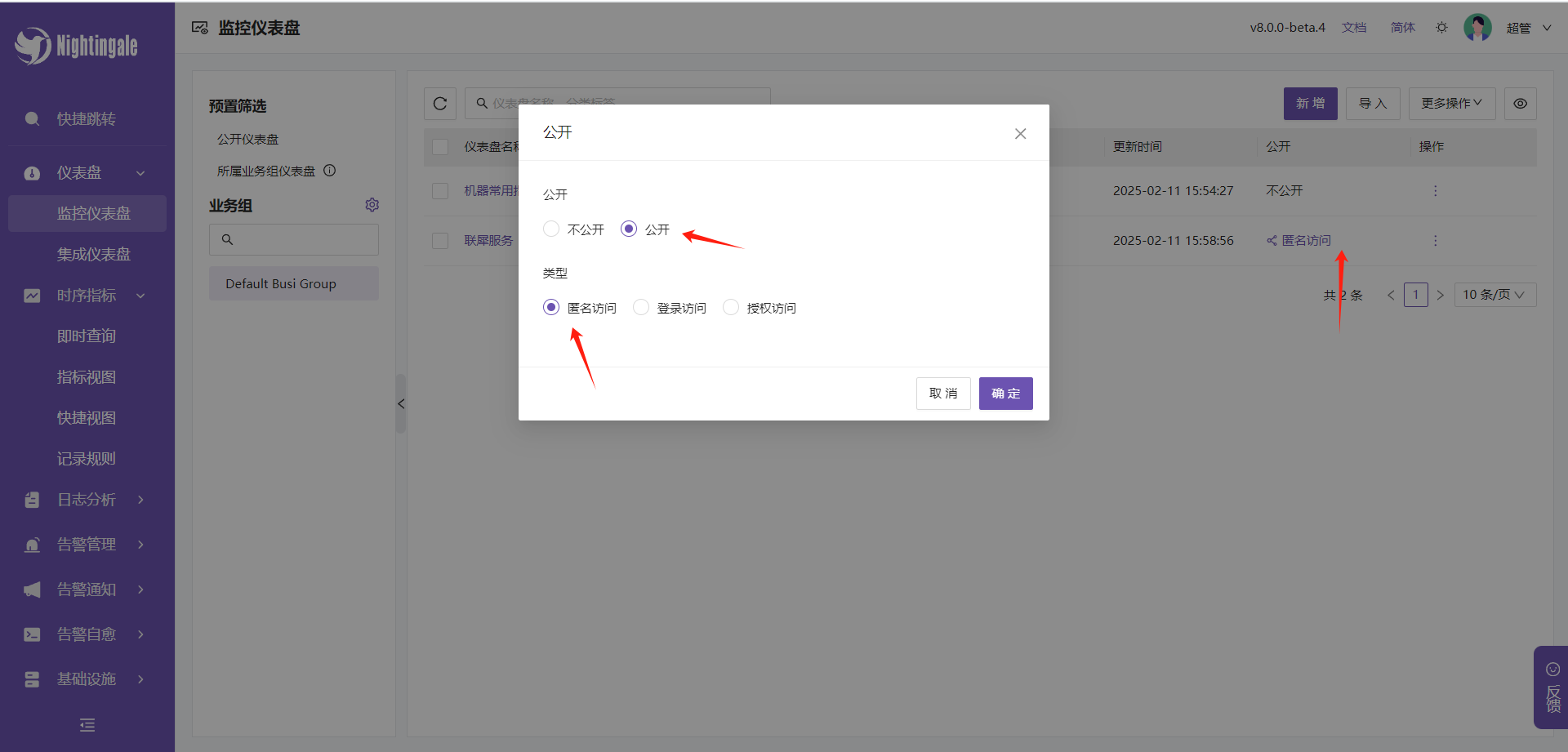Click the eye icon in the top toolbar
The width and height of the screenshot is (1568, 752).
coord(1520,104)
